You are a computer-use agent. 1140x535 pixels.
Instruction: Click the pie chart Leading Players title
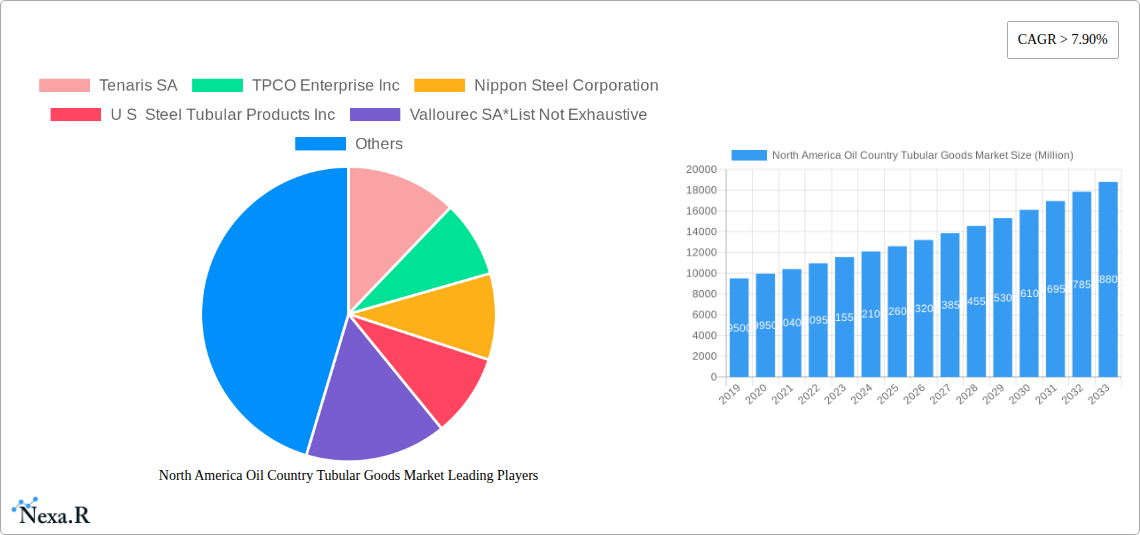tap(348, 475)
